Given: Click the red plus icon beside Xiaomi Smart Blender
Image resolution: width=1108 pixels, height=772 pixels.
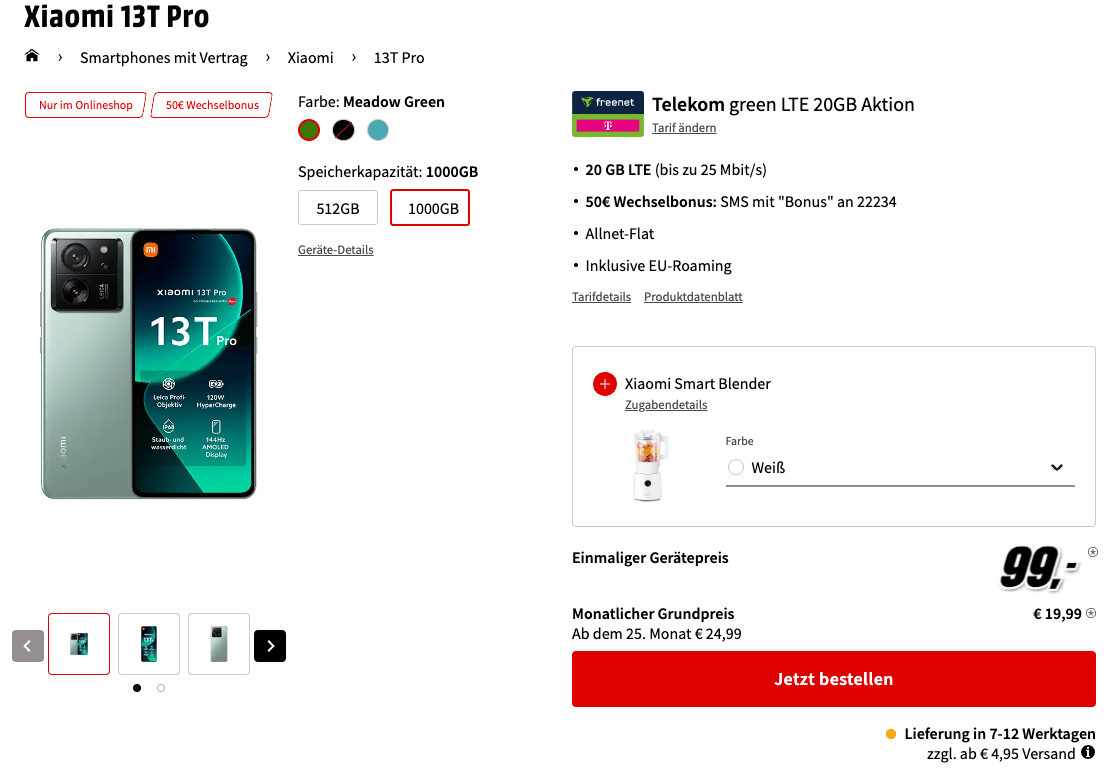Looking at the screenshot, I should (604, 384).
